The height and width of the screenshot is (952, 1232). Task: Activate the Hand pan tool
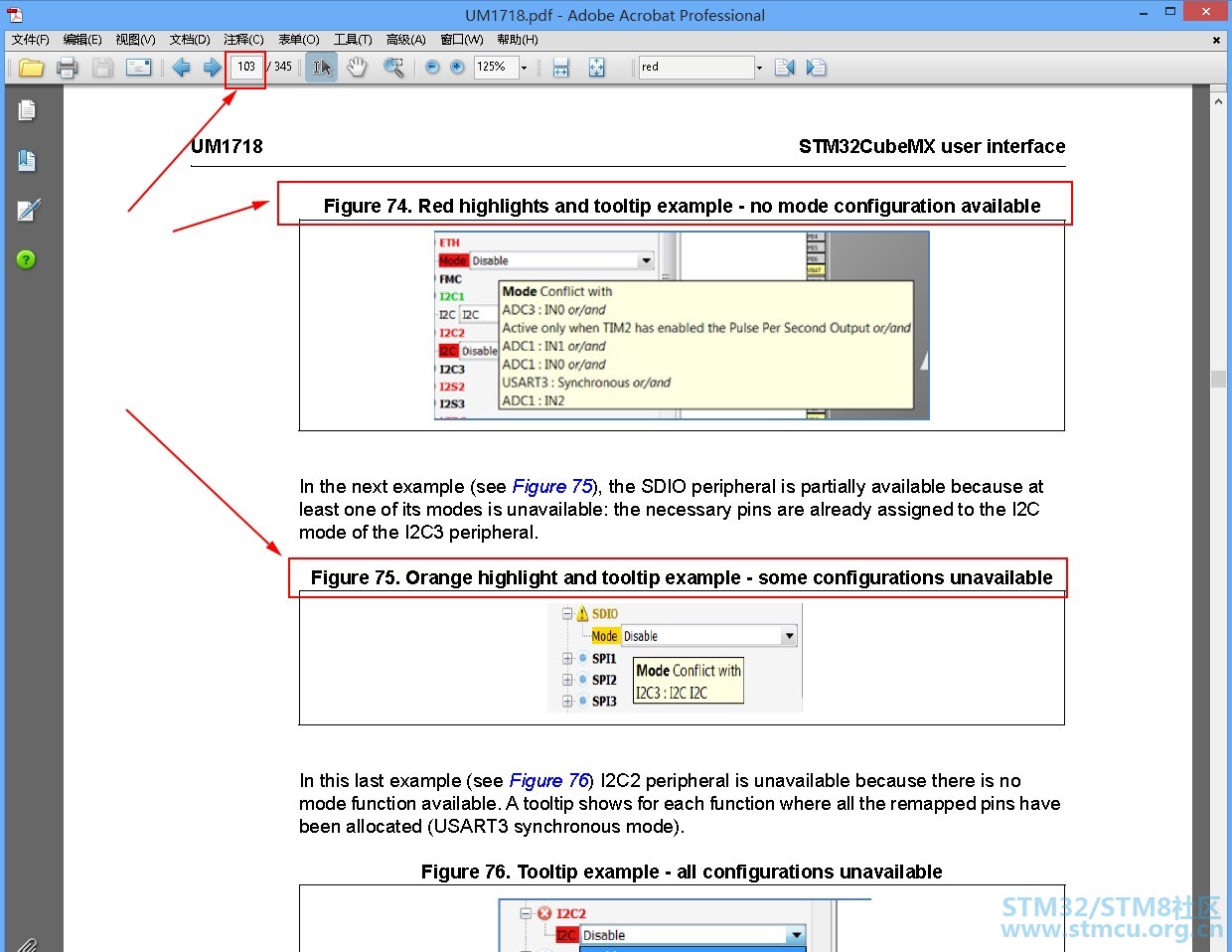357,68
